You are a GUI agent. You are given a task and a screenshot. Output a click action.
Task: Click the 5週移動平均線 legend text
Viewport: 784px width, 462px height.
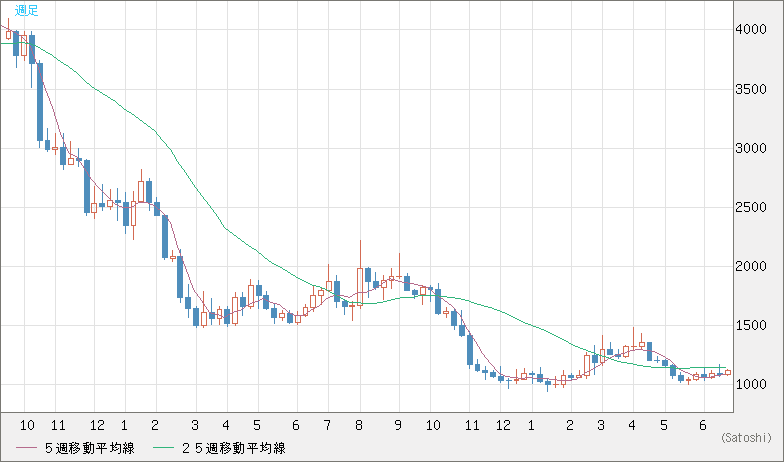click(90, 448)
